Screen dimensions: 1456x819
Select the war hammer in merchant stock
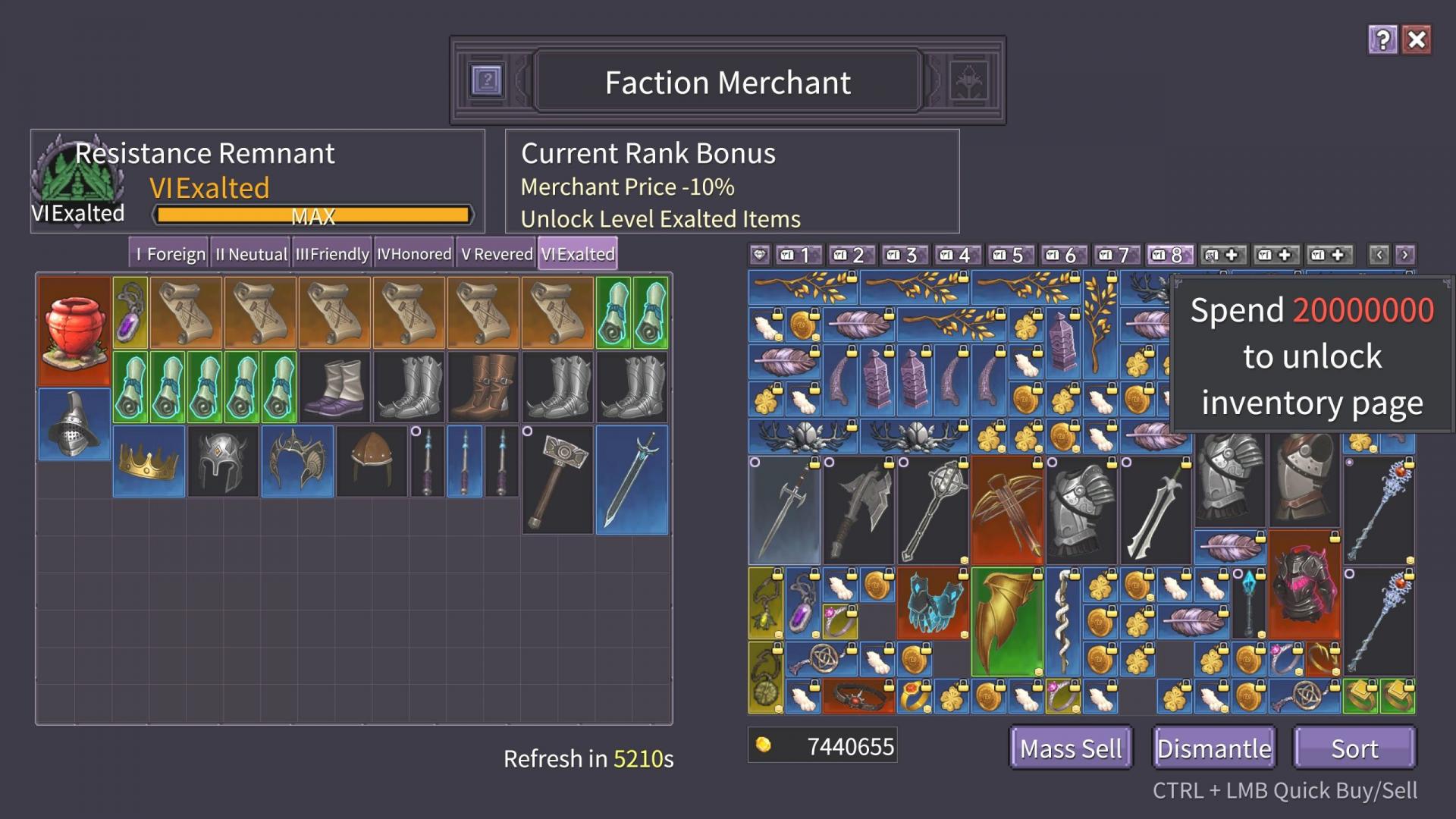pos(557,479)
